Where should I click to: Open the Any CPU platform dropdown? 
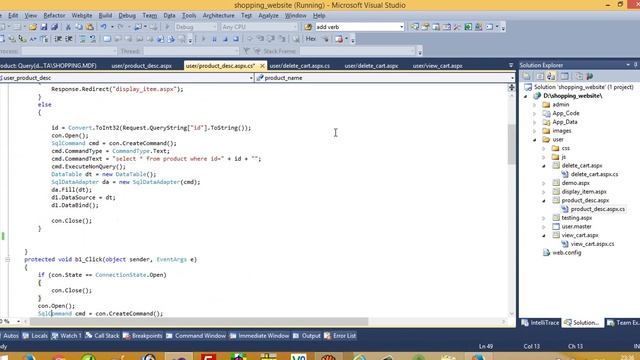pyautogui.click(x=296, y=27)
